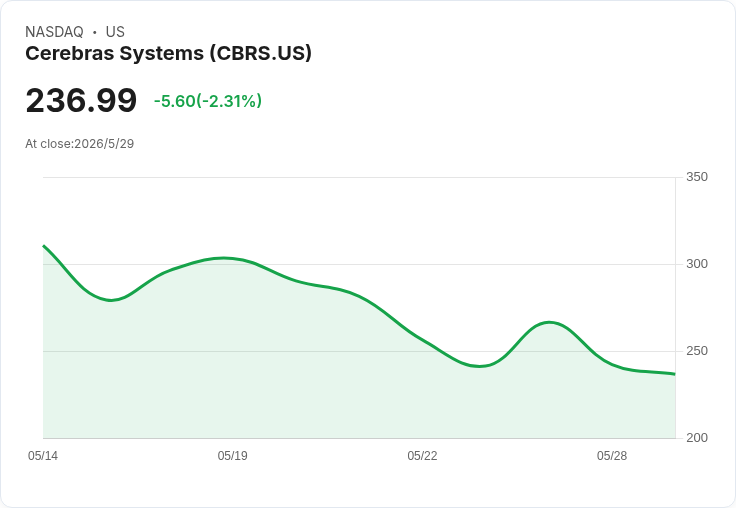Click the -5.60(-2.31%) change value
736x508 pixels.
pyautogui.click(x=208, y=101)
